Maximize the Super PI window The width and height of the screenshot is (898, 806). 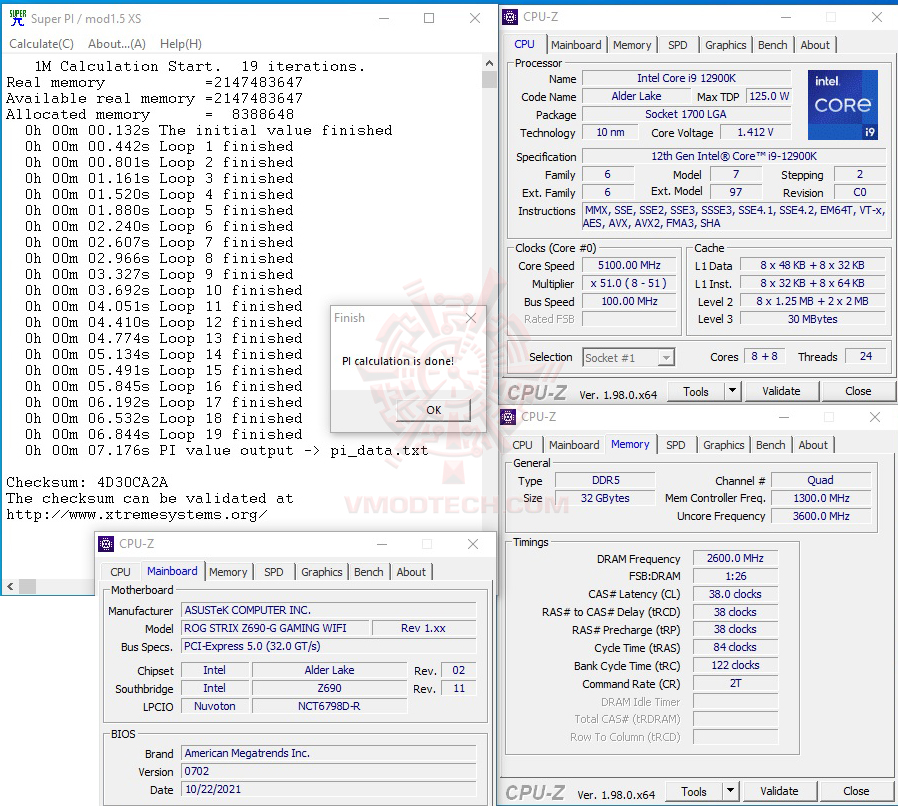pos(428,18)
